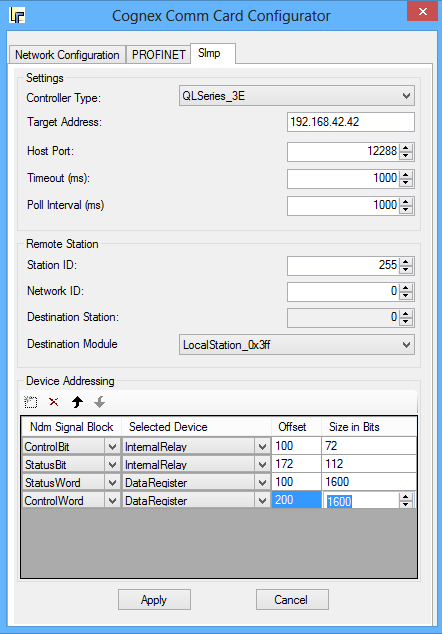Select StatusBit size cell 112
442x634 pixels.
coord(369,464)
